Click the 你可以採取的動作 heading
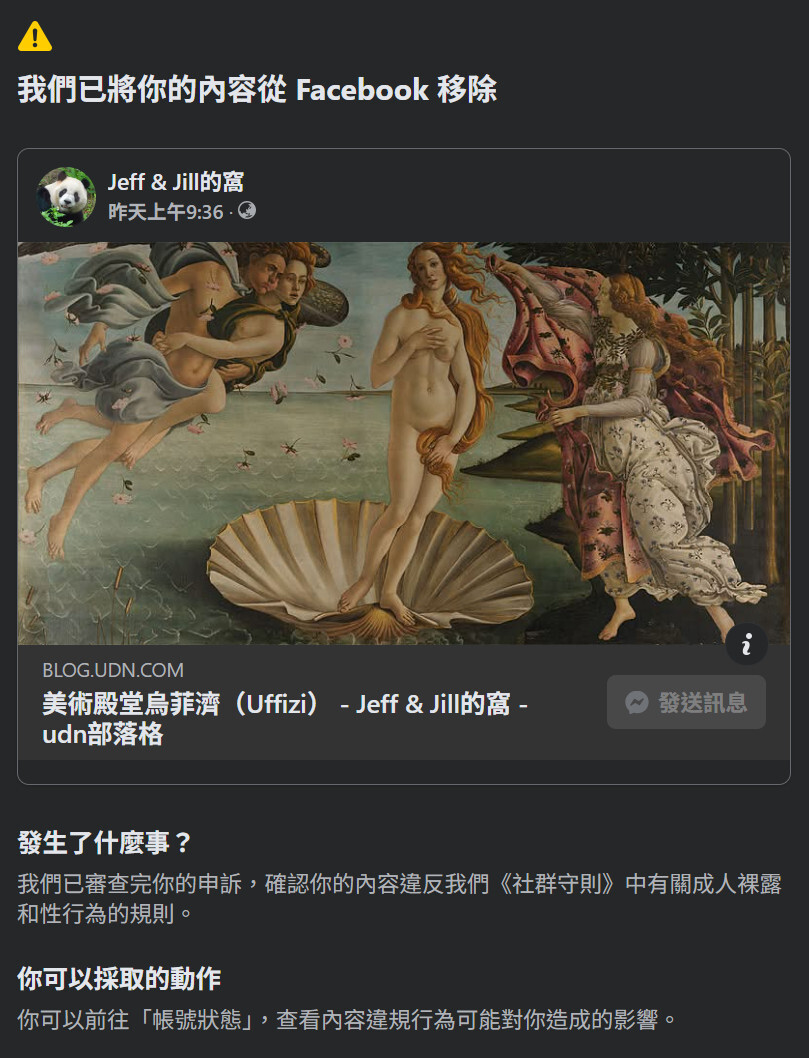The width and height of the screenshot is (809, 1058). coord(119,978)
